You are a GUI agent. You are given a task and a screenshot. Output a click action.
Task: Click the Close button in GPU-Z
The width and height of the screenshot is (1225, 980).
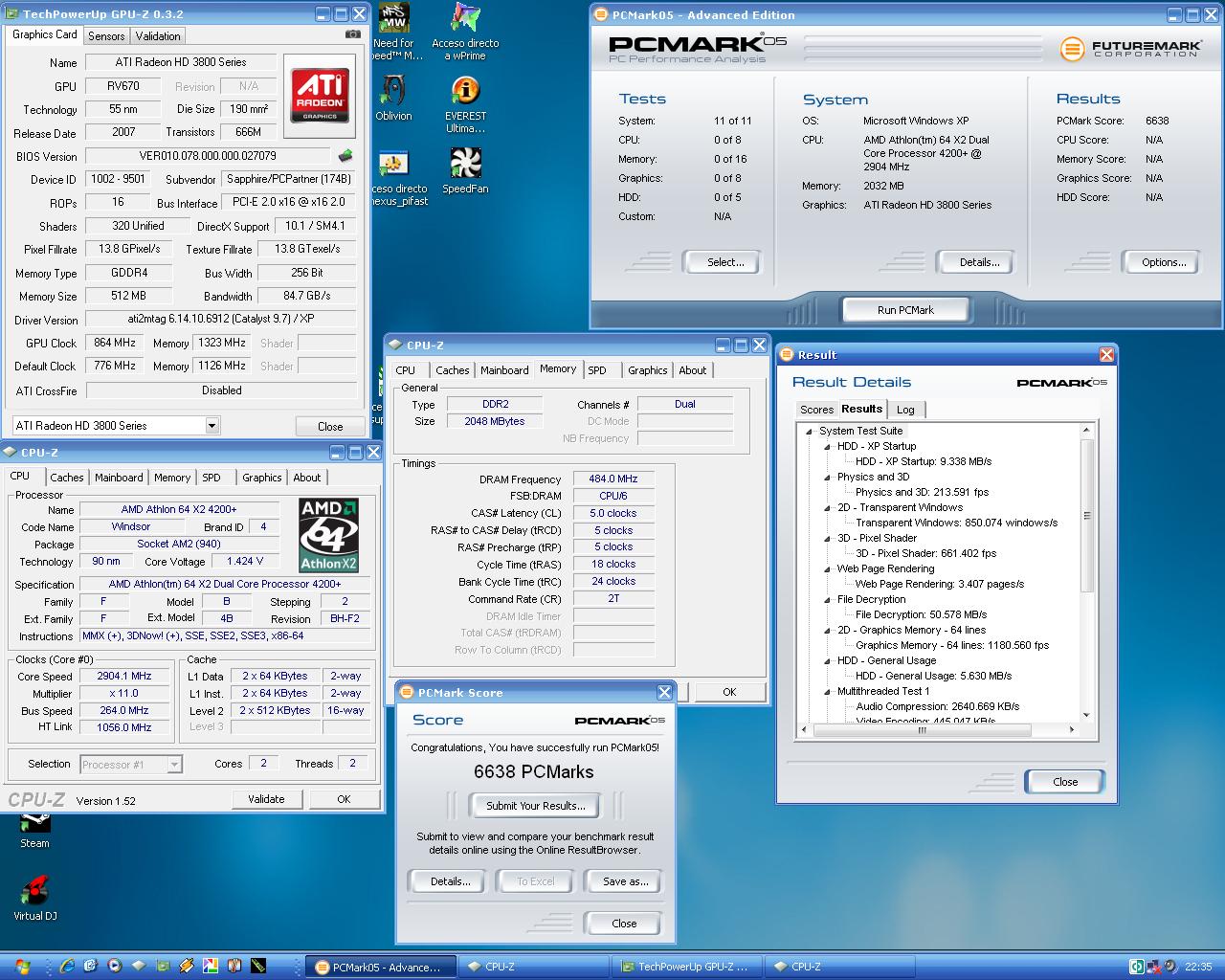(330, 426)
